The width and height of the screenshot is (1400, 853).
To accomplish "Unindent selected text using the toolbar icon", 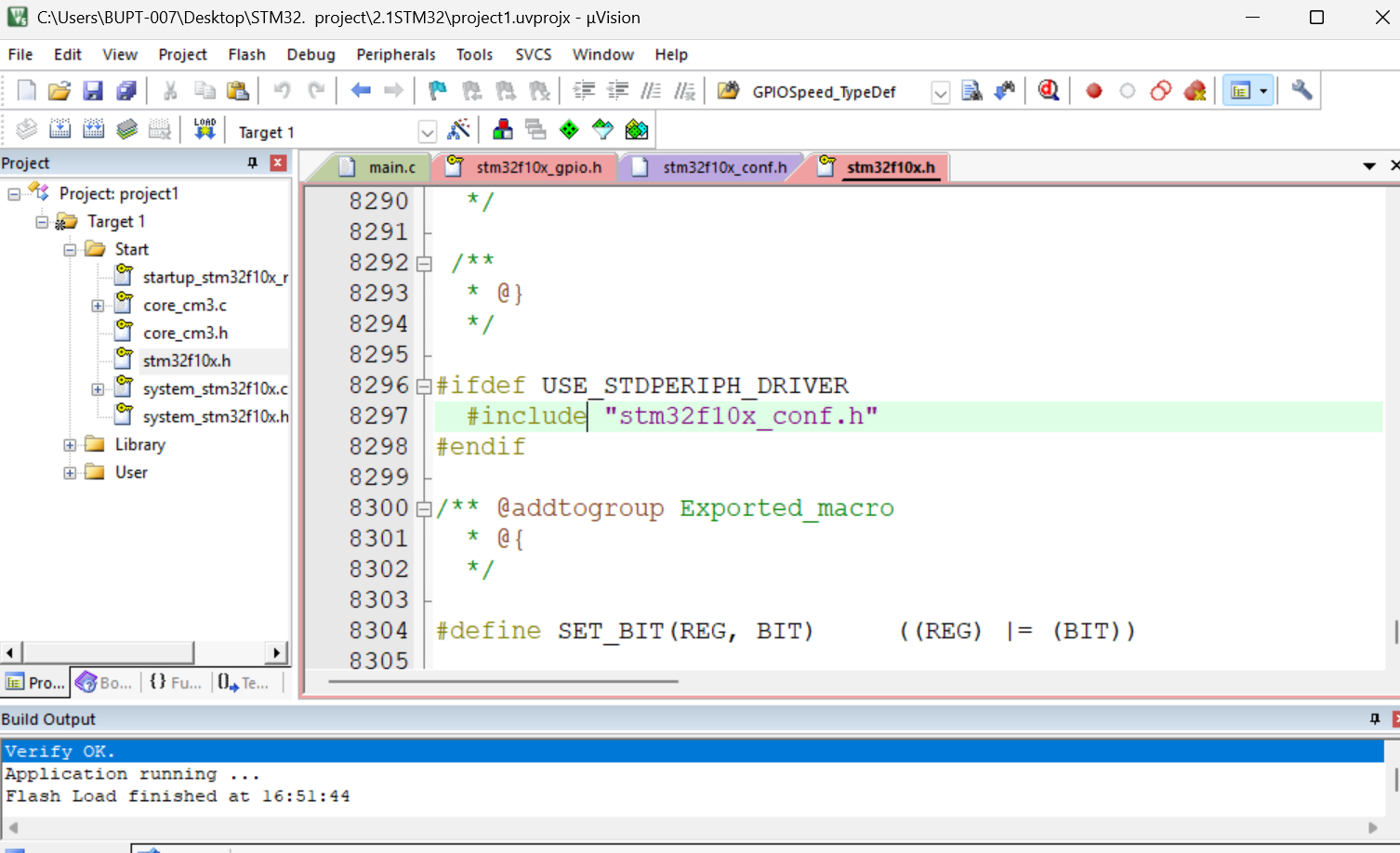I will (617, 90).
